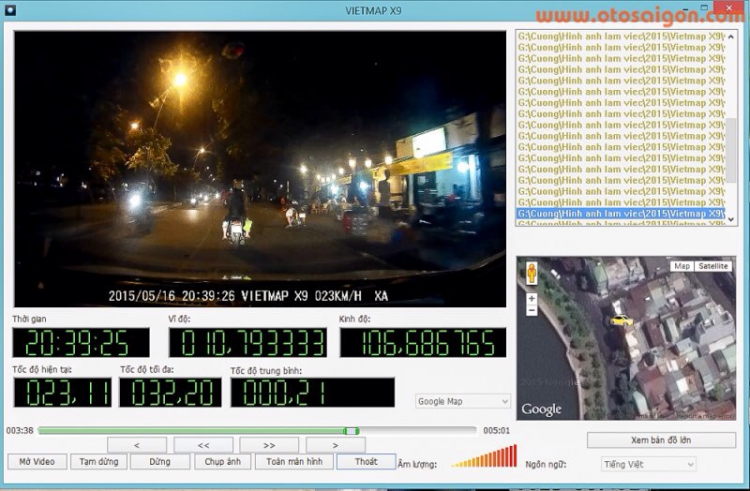Viewport: 750px width, 491px height.
Task: Click the Tốc độ hiện tại 023.11 display
Action: [63, 393]
